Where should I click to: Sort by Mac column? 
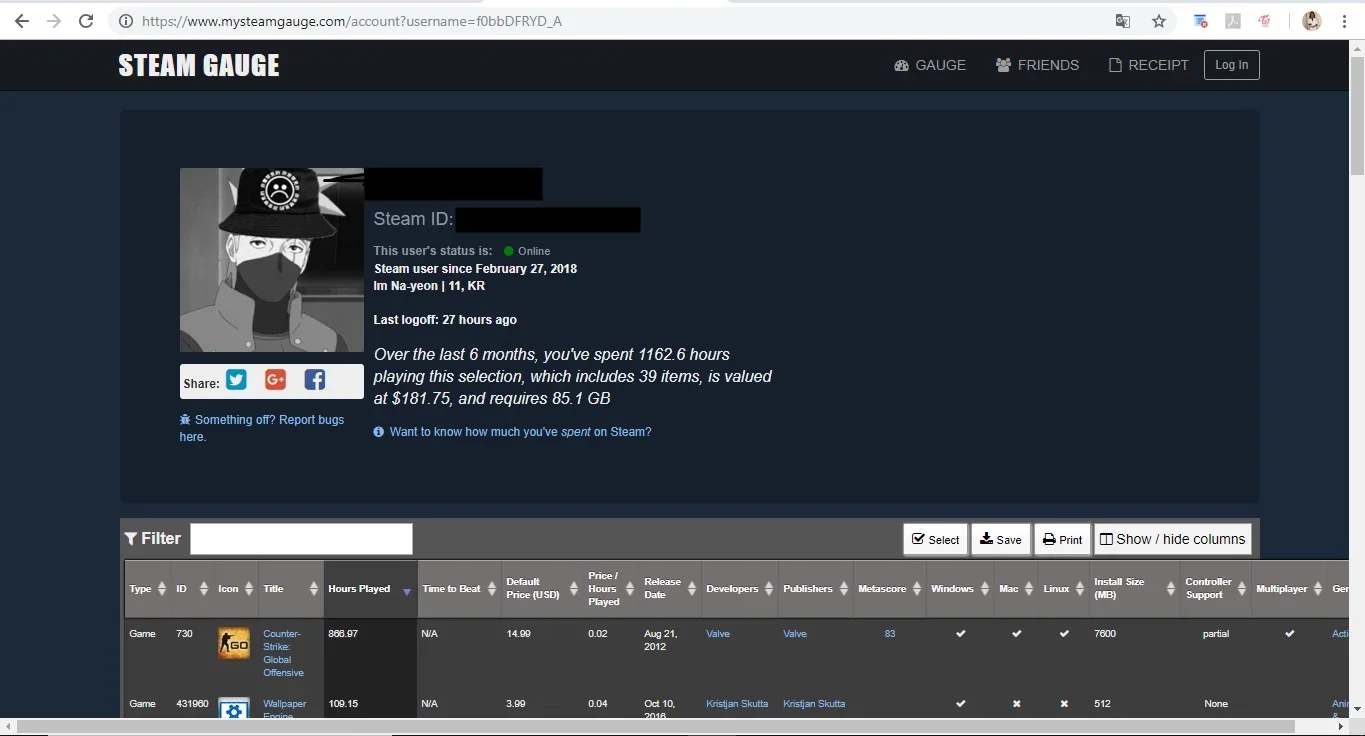(x=1016, y=589)
